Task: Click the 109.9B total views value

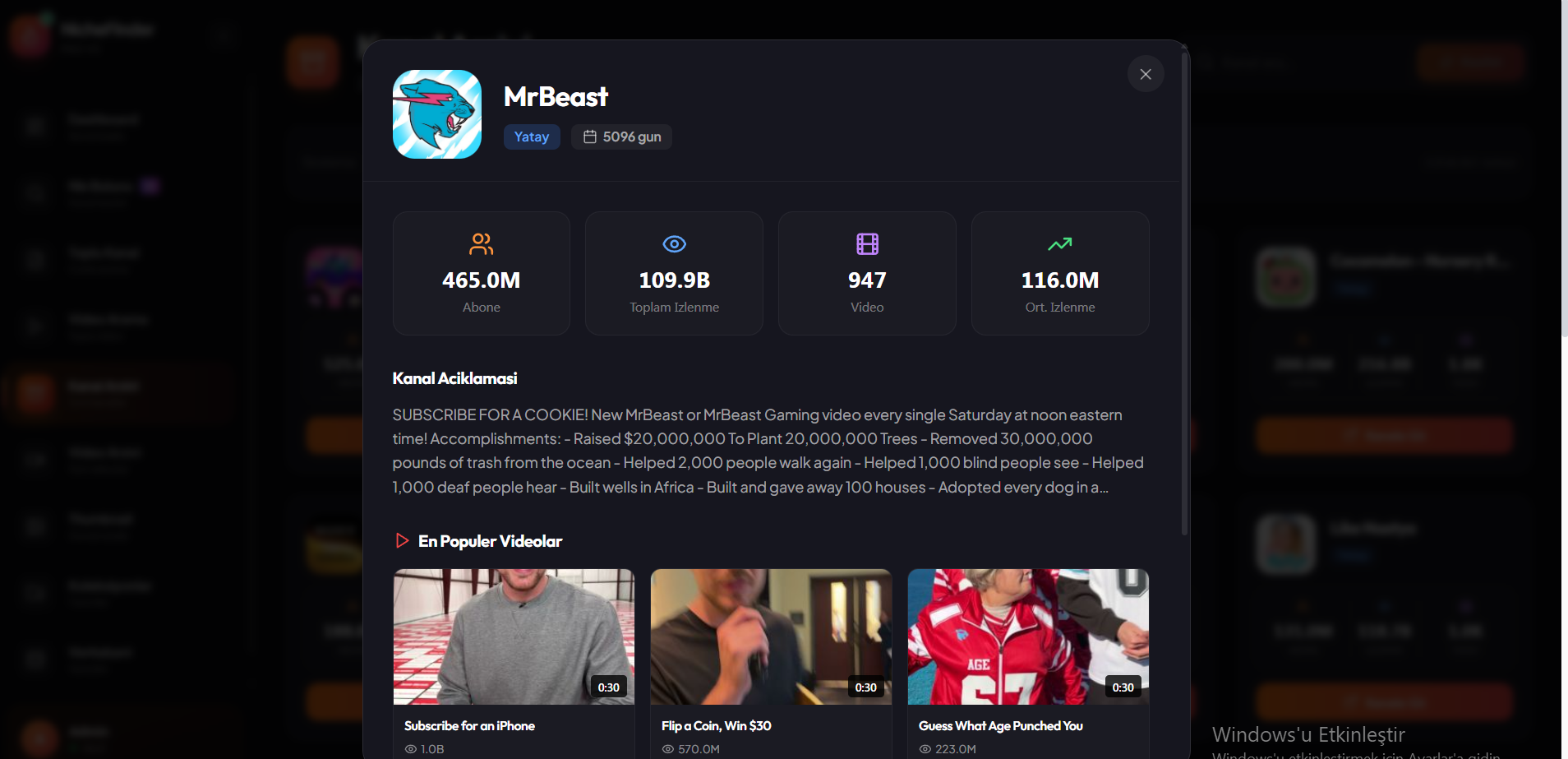Action: pyautogui.click(x=675, y=280)
